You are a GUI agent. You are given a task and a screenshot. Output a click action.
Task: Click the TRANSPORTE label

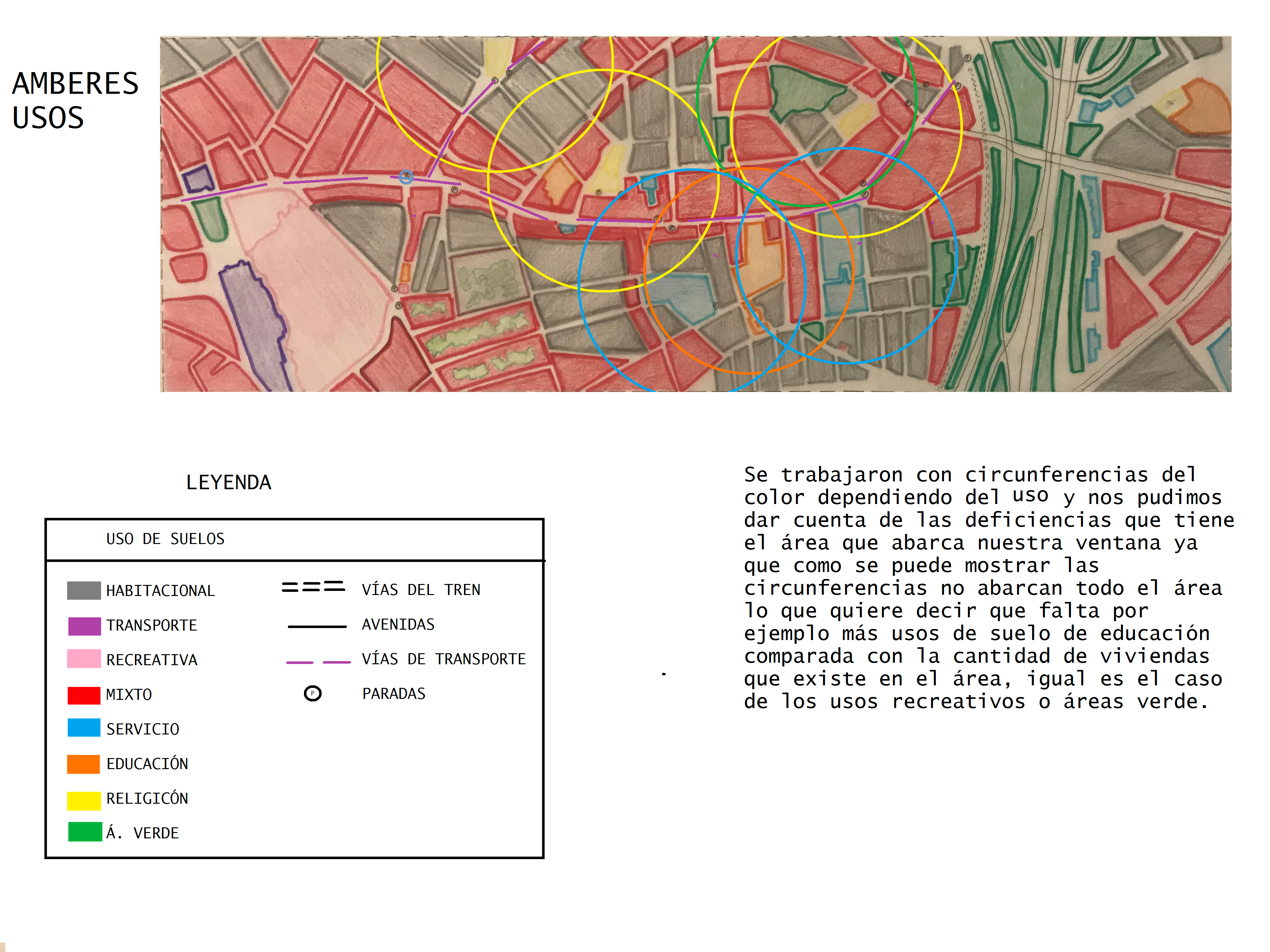[x=152, y=626]
